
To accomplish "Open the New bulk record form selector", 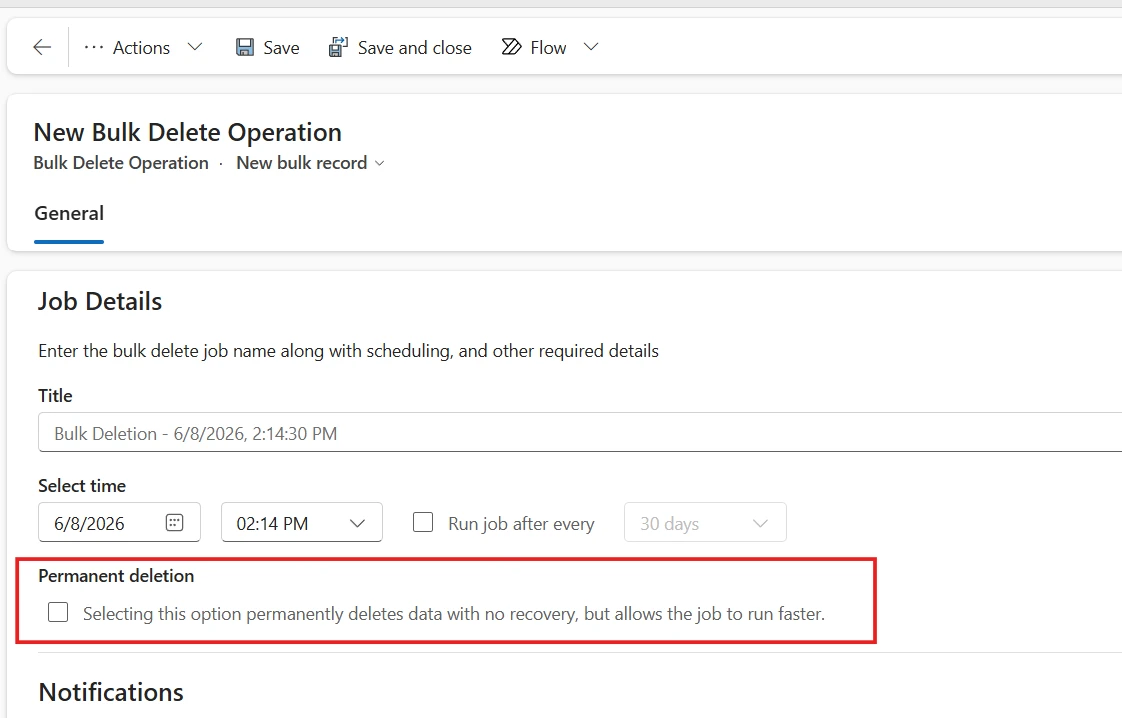I will tap(311, 163).
